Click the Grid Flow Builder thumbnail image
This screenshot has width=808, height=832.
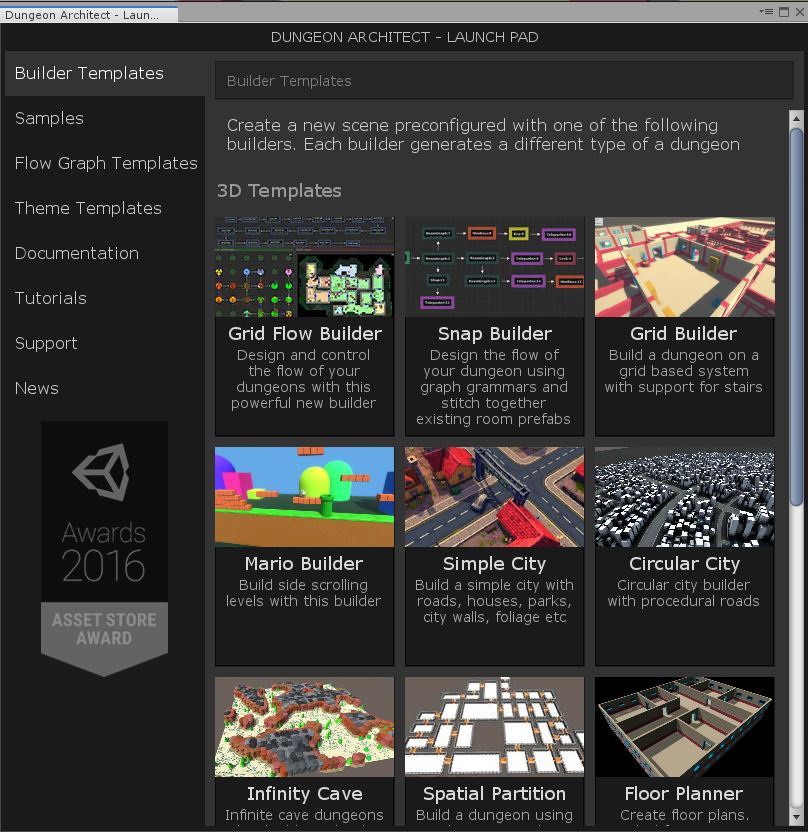(305, 267)
